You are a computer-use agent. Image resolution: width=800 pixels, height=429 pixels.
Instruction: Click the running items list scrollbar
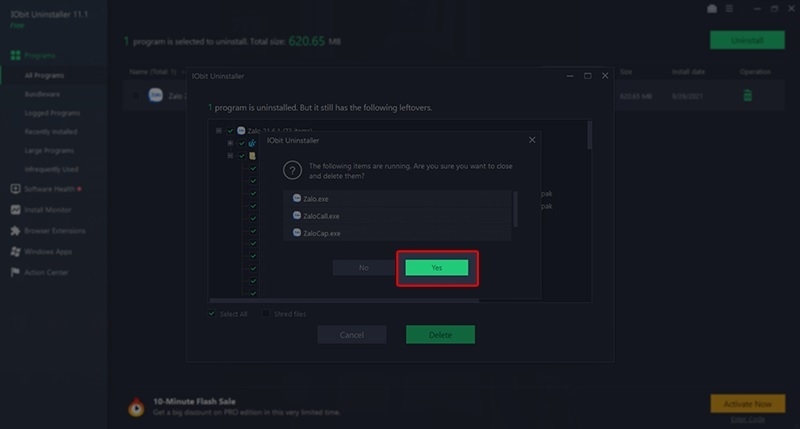pos(515,210)
